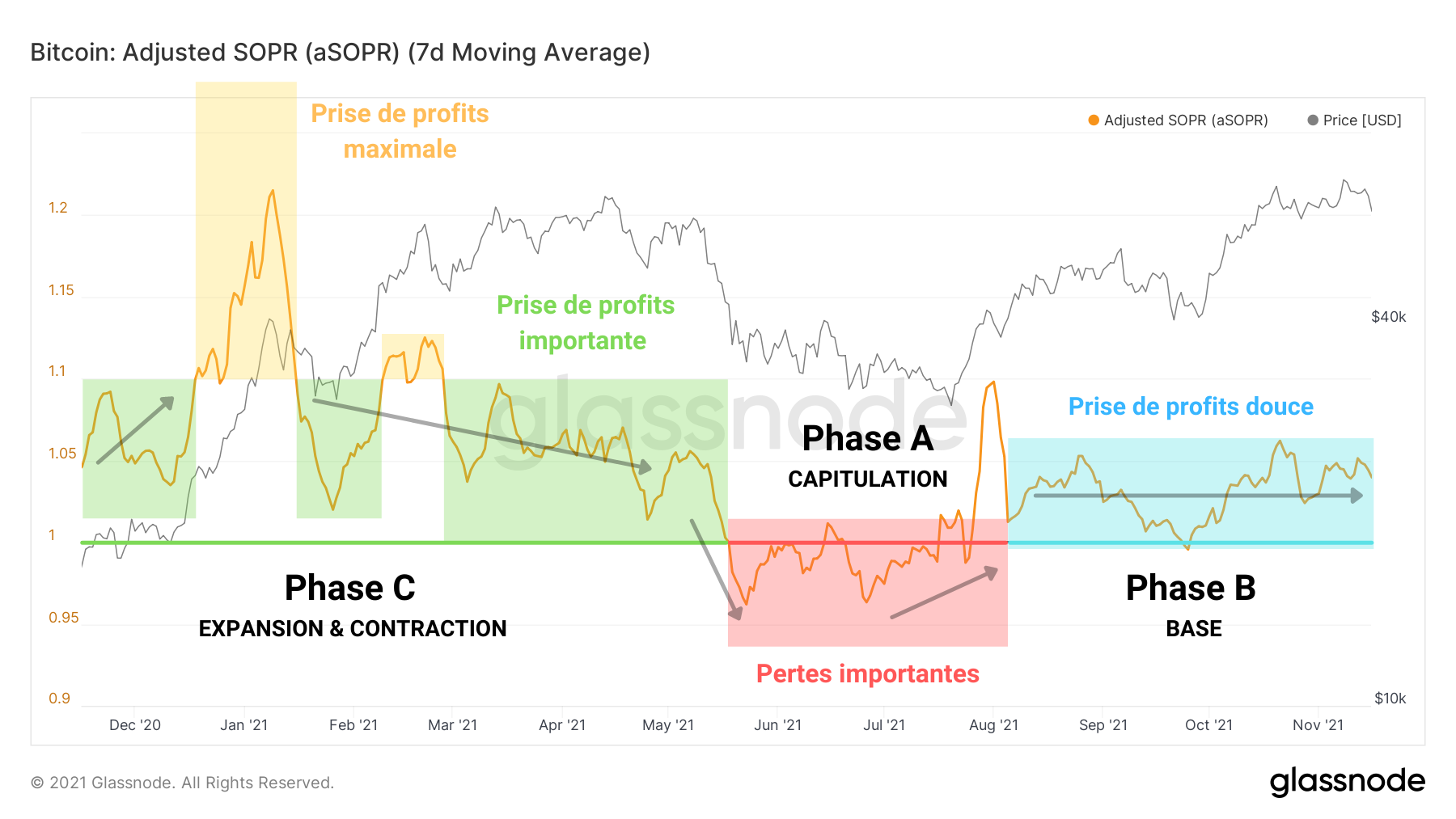The height and width of the screenshot is (819, 1456).
Task: Click the Phase B heading
Action: click(1191, 588)
